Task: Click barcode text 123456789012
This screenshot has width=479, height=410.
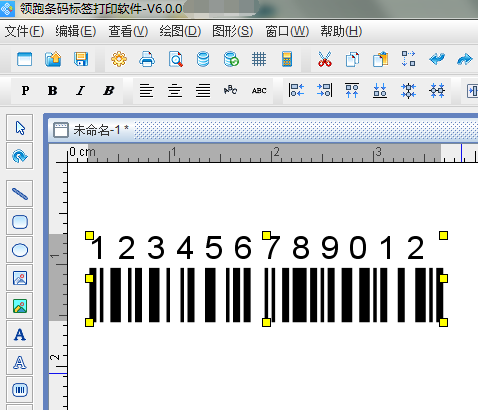Action: coord(257,248)
